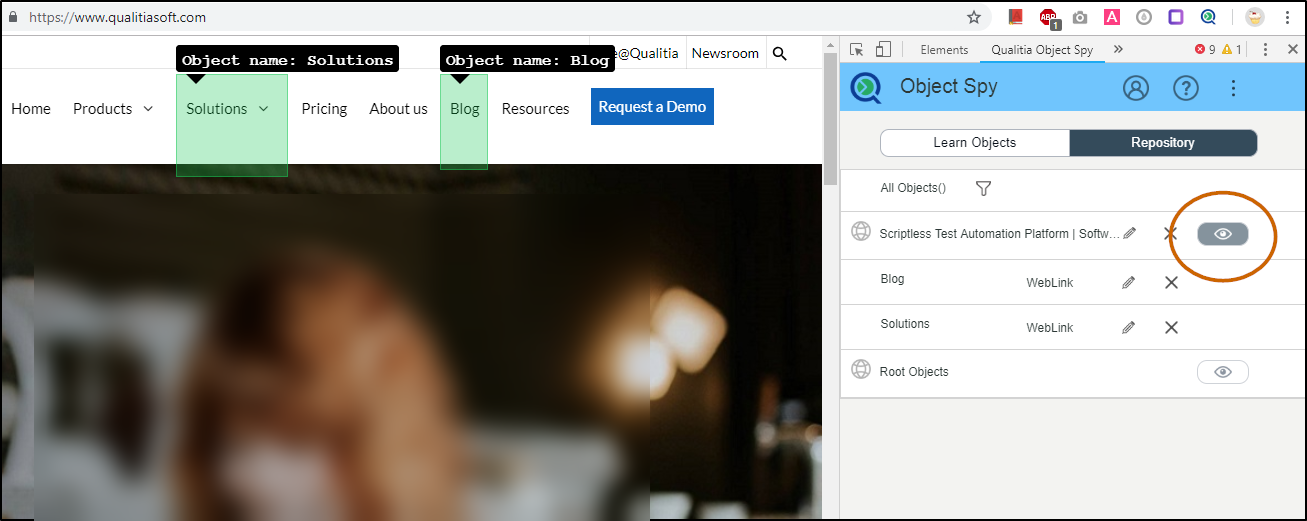1307x521 pixels.
Task: Select the DevTools inspect element icon
Action: pyautogui.click(x=857, y=50)
